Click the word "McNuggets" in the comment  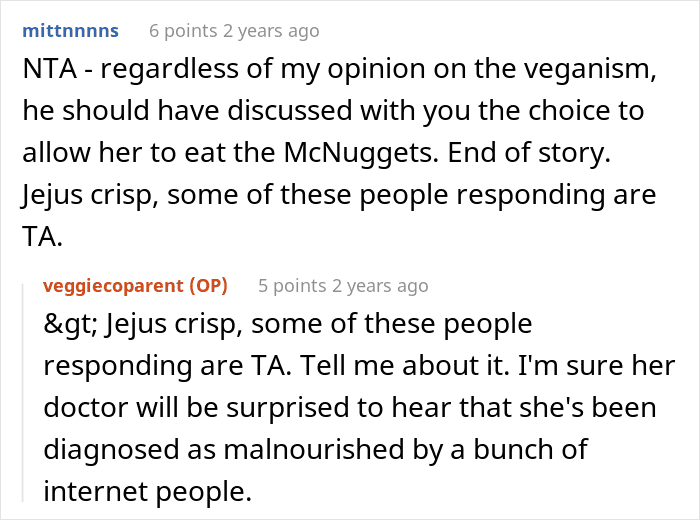[x=358, y=153]
